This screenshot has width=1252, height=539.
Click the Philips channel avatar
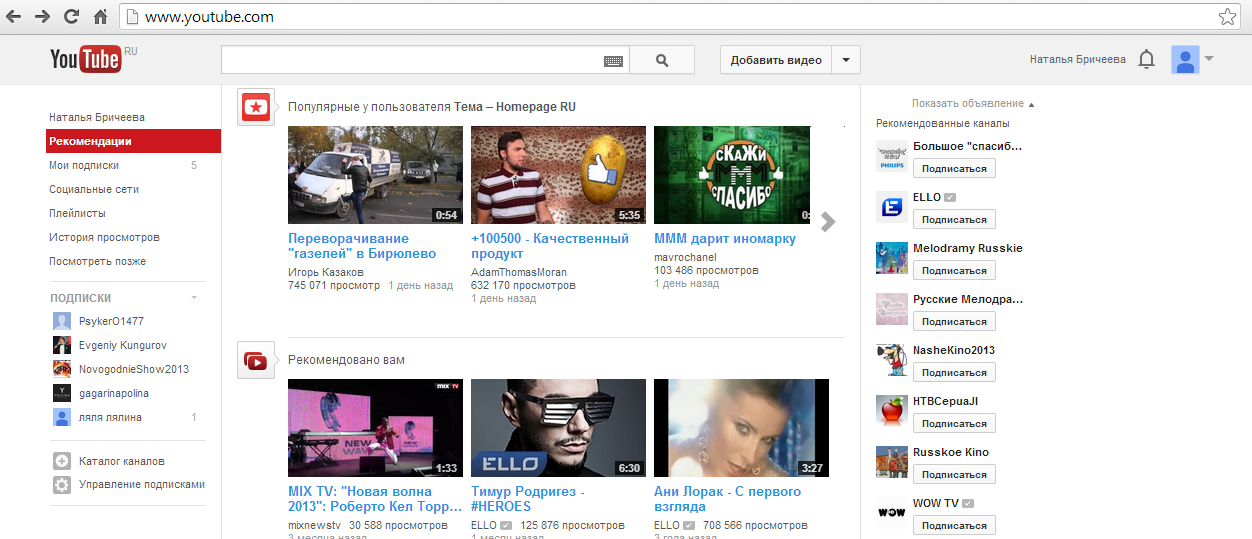891,157
